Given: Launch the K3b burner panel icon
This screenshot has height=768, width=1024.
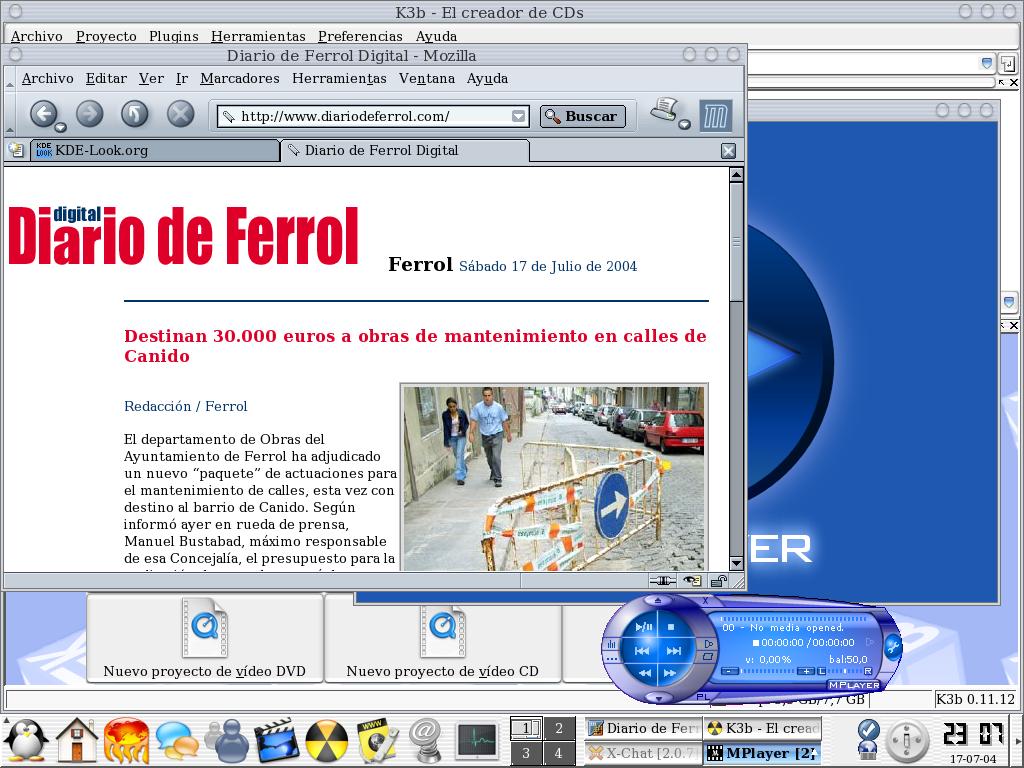Looking at the screenshot, I should point(327,741).
